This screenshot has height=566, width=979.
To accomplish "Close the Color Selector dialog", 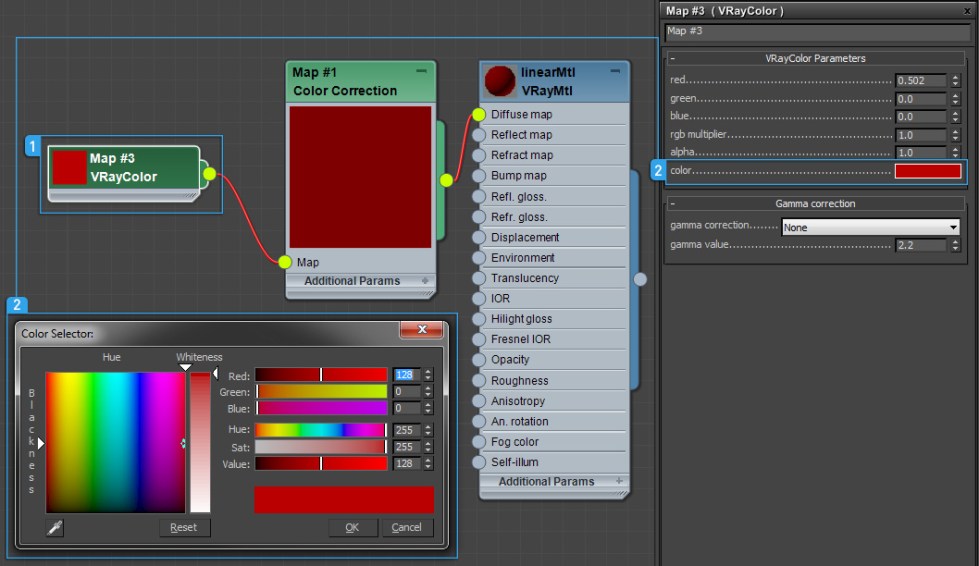I will [422, 329].
